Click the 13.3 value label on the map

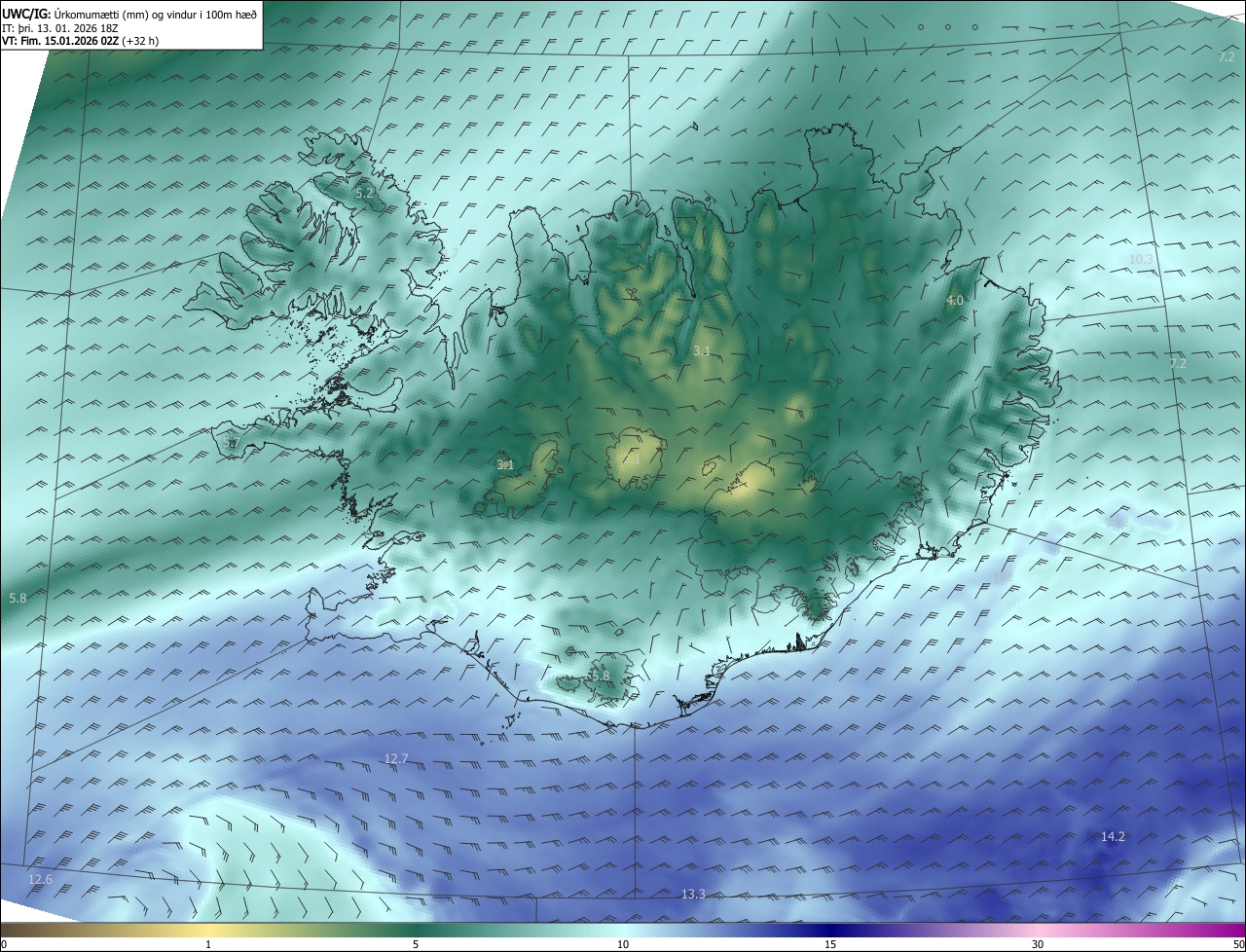click(x=692, y=894)
